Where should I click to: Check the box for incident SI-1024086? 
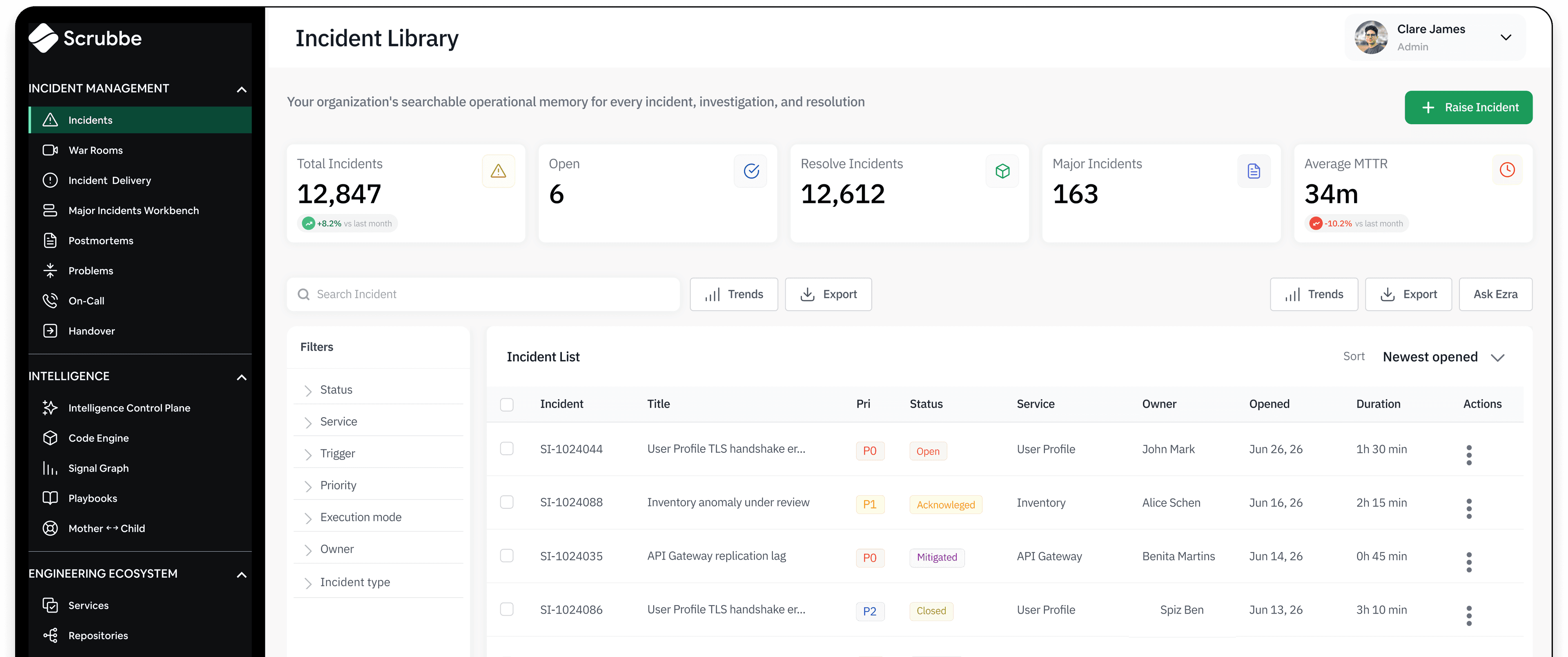point(506,610)
